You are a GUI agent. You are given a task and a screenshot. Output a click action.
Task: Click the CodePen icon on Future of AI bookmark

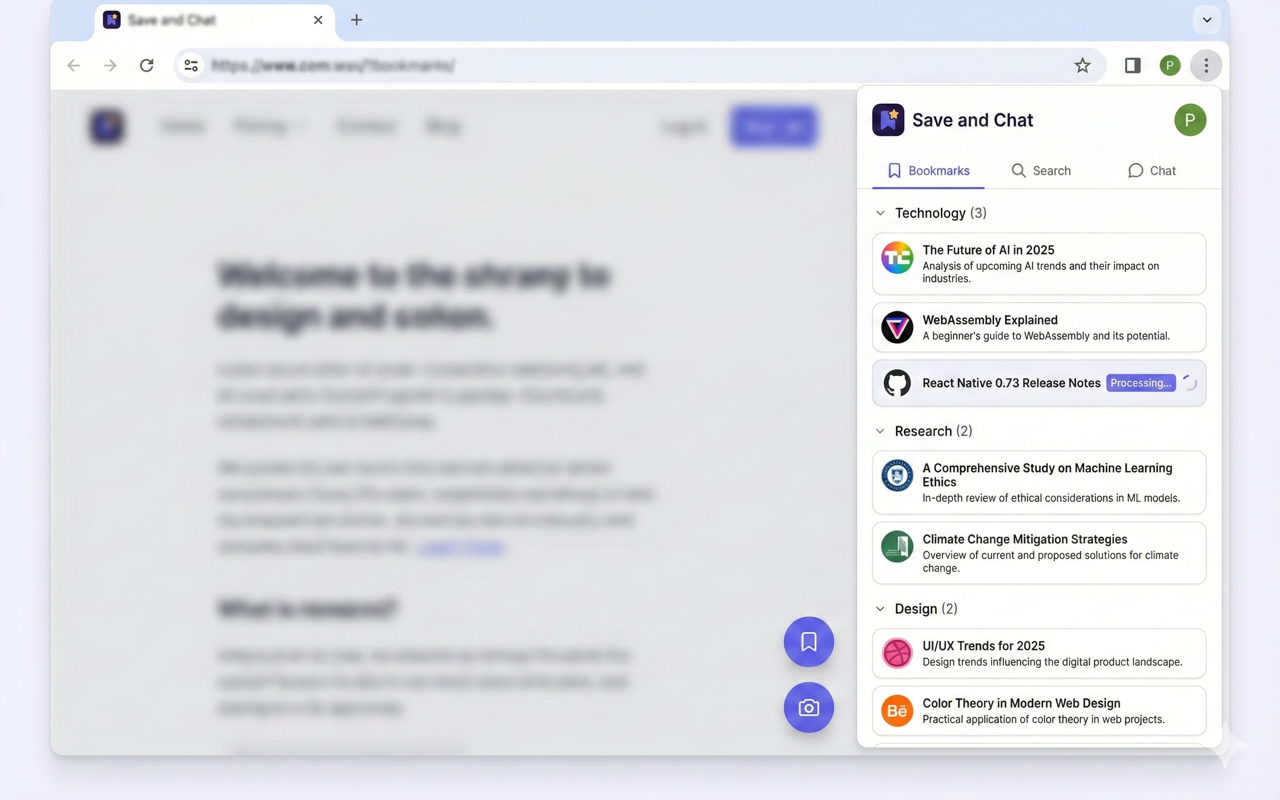pyautogui.click(x=896, y=258)
